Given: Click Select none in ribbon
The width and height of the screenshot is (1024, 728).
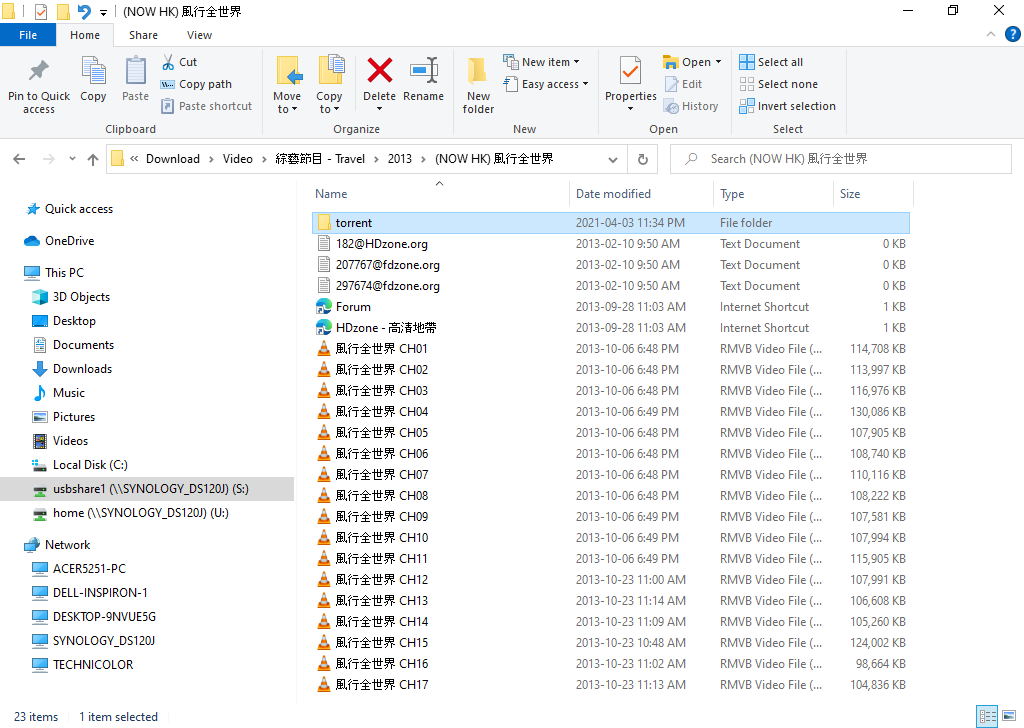Looking at the screenshot, I should point(778,84).
